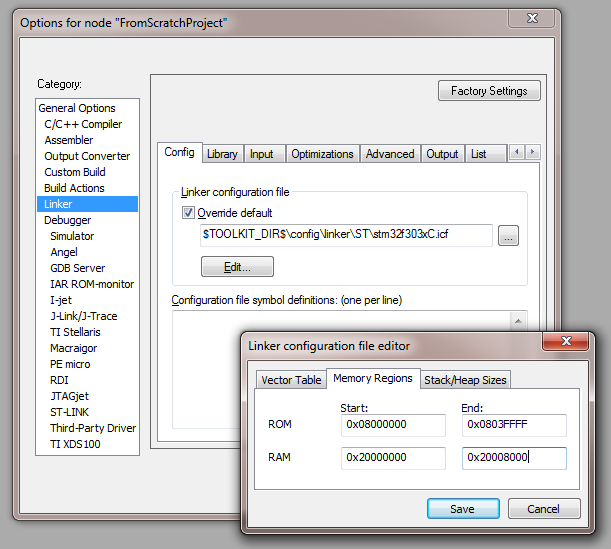Image resolution: width=611 pixels, height=549 pixels.
Task: Select Macraigor in category list
Action: pyautogui.click(x=74, y=348)
